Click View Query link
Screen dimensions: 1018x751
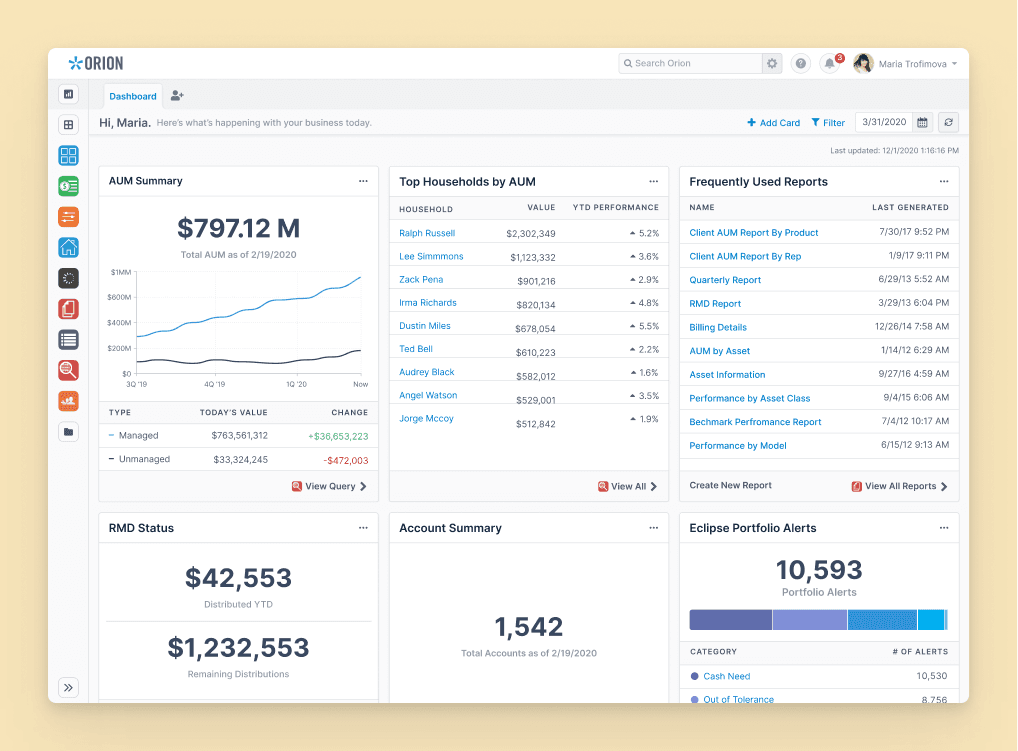[x=329, y=486]
